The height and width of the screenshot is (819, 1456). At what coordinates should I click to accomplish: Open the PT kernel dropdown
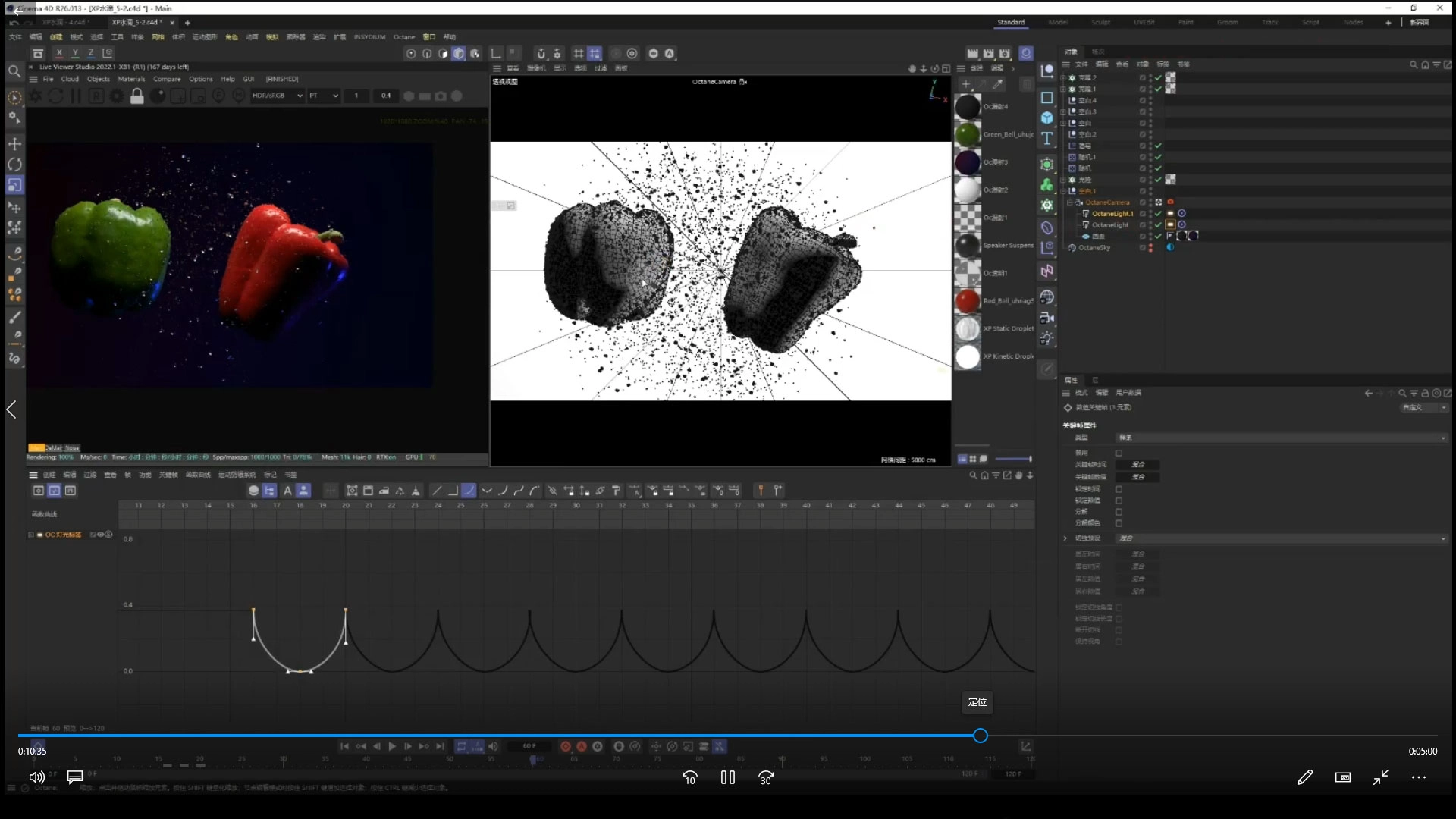(324, 96)
